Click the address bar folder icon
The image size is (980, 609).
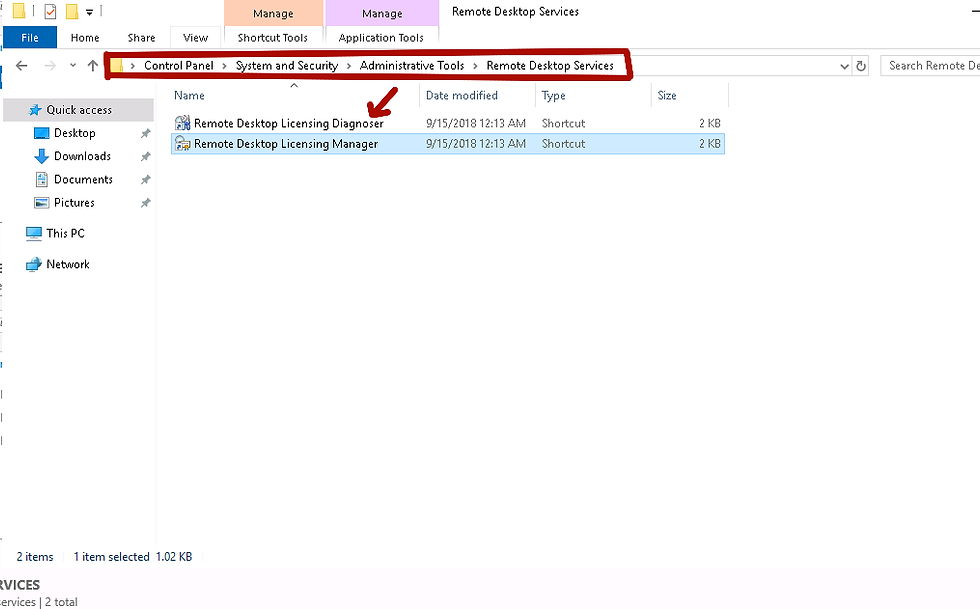(117, 66)
